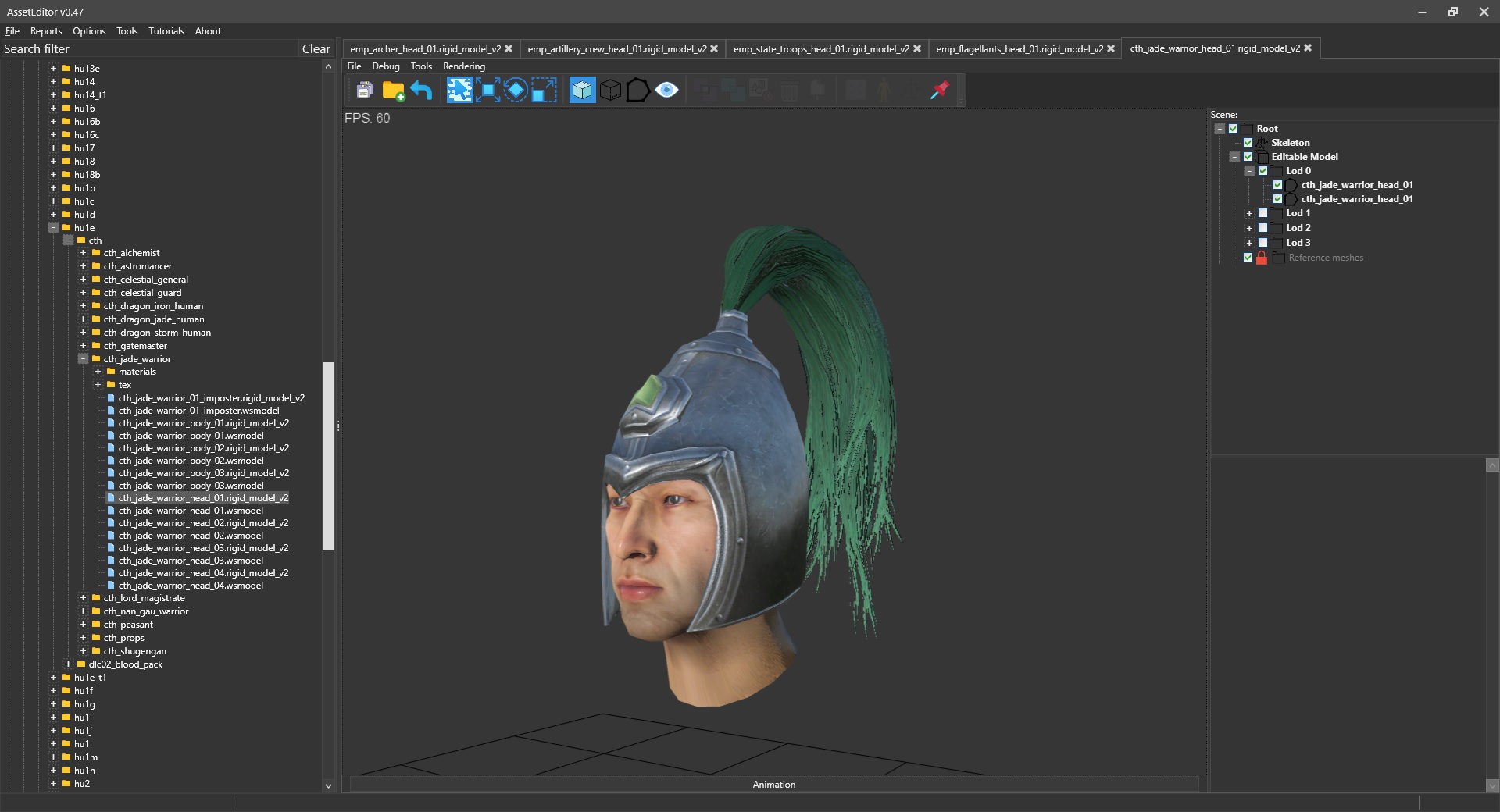Enable the Lod 1 checkbox
Viewport: 1500px width, 812px height.
coord(1262,213)
